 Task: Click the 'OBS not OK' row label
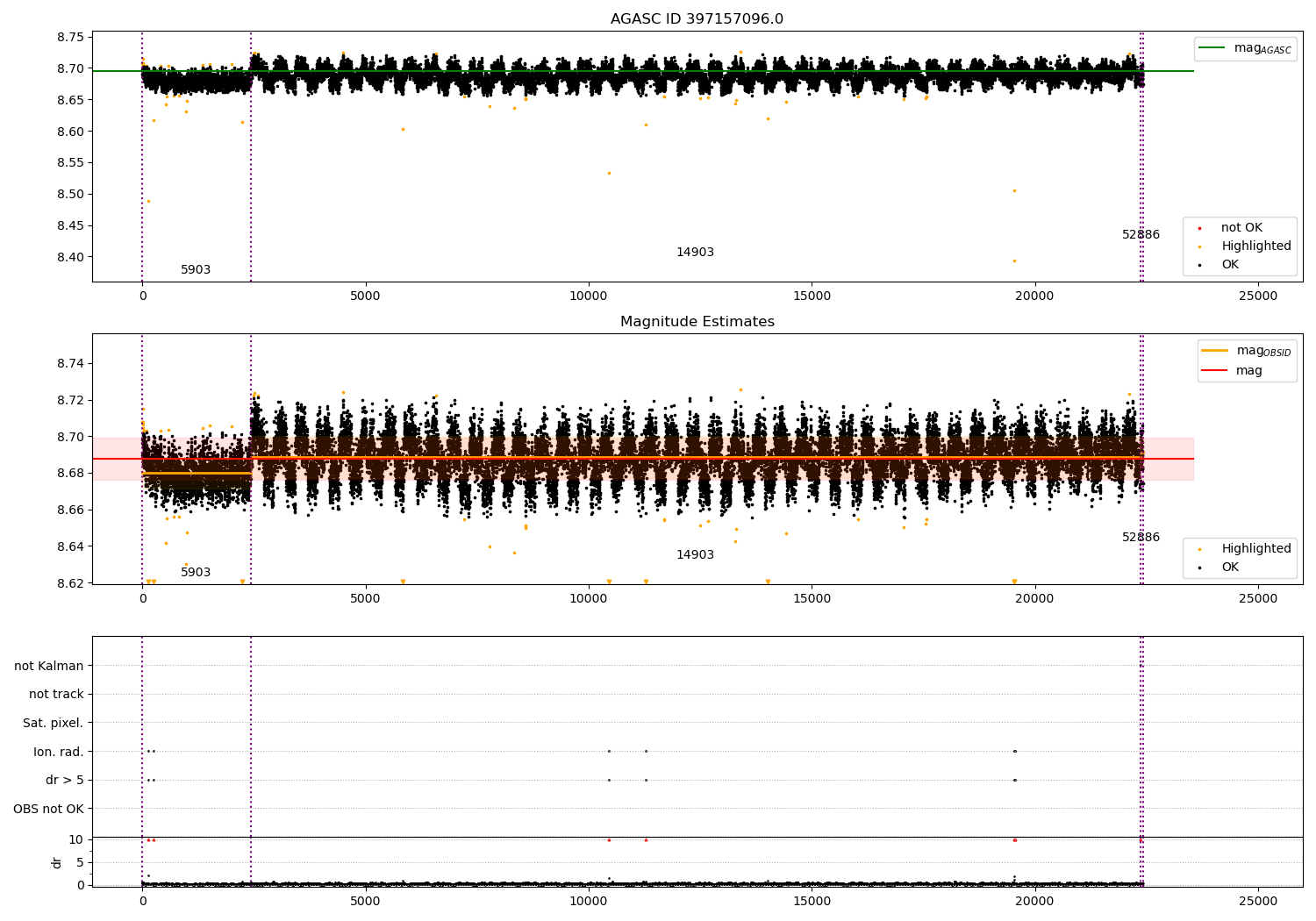tap(49, 809)
